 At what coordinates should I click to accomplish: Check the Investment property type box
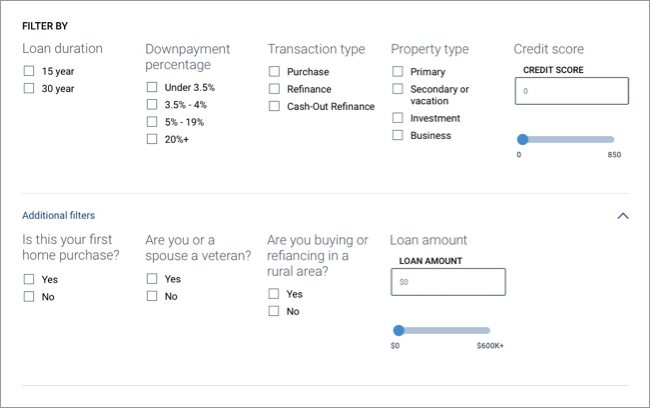coord(397,118)
